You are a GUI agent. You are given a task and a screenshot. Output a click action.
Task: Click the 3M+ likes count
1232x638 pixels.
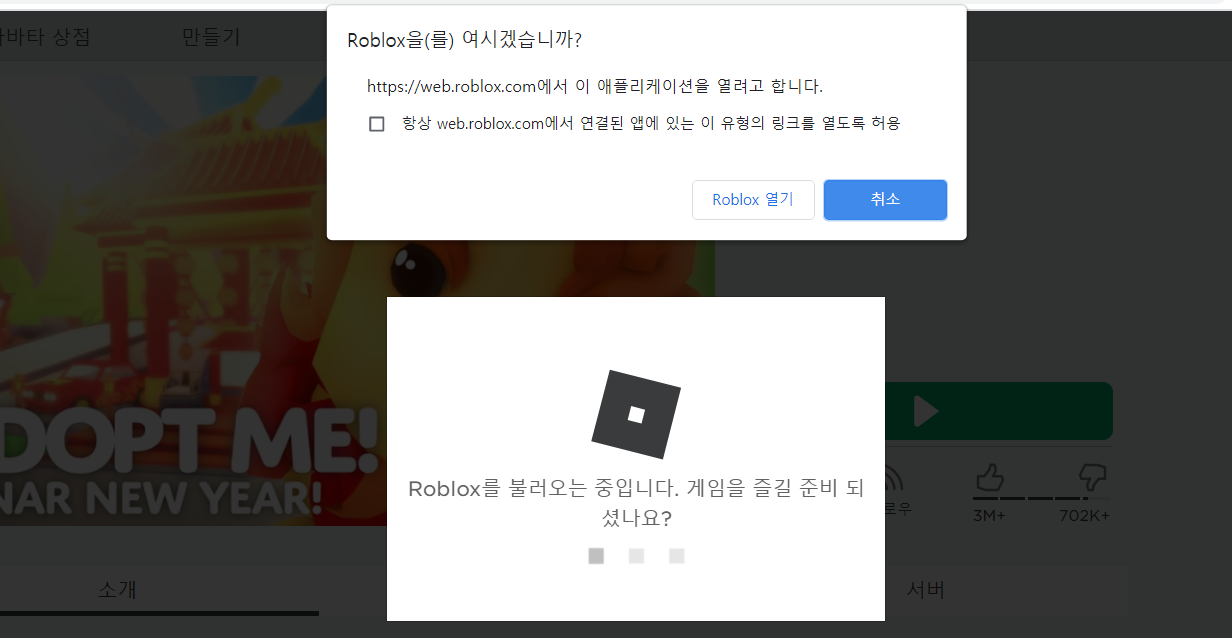[x=989, y=516]
